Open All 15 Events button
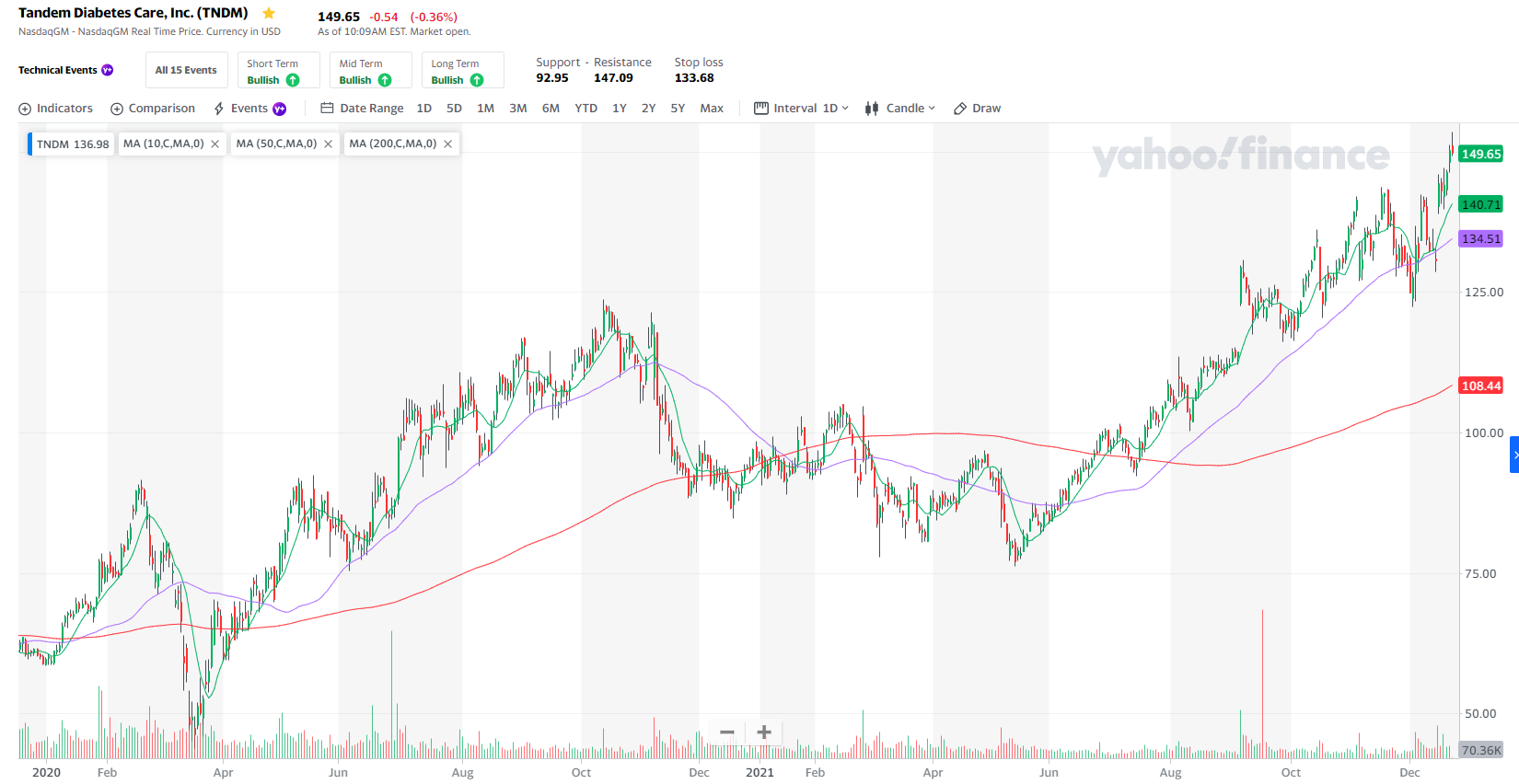Image resolution: width=1519 pixels, height=784 pixels. click(186, 70)
